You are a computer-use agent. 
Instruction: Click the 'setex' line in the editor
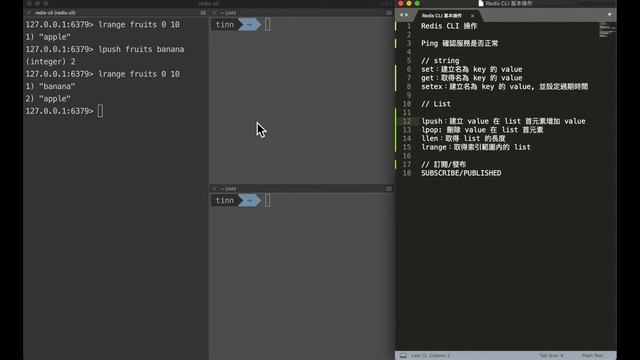click(x=504, y=87)
